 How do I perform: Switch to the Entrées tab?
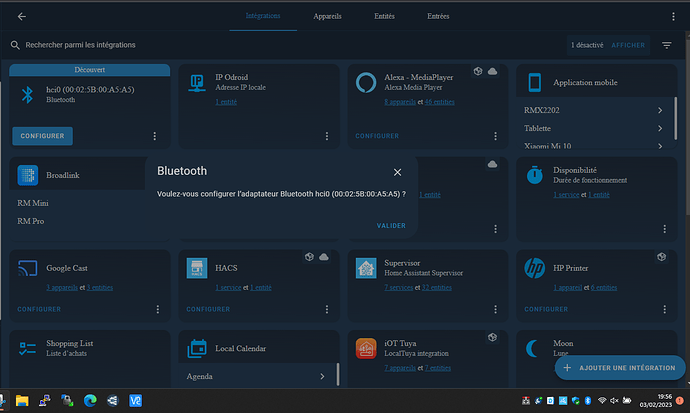click(438, 16)
